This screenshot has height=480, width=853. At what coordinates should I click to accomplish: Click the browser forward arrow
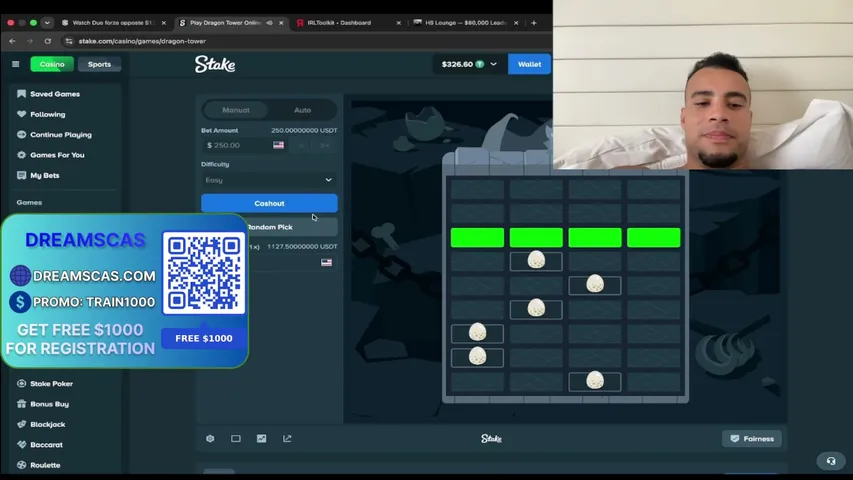30,41
